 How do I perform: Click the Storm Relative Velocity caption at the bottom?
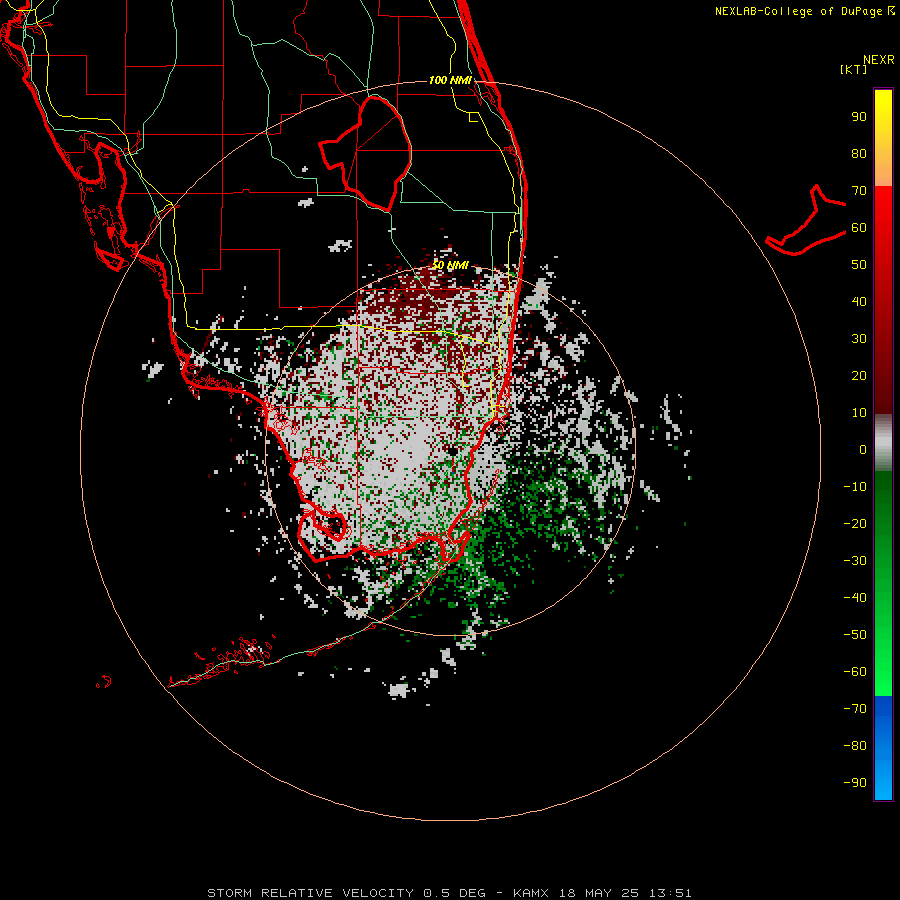tap(449, 893)
